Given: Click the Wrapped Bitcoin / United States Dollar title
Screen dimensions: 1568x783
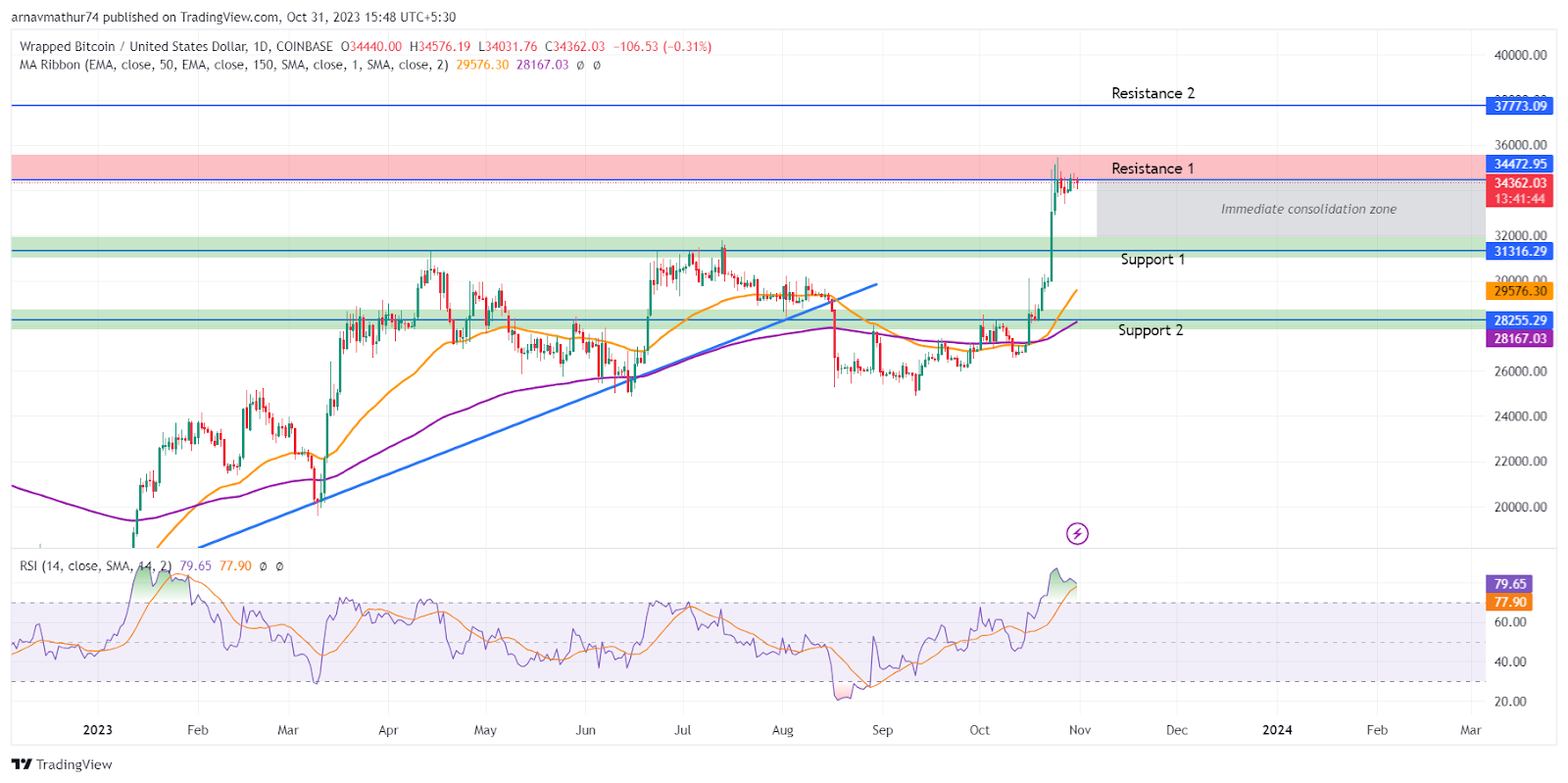Looking at the screenshot, I should click(176, 46).
